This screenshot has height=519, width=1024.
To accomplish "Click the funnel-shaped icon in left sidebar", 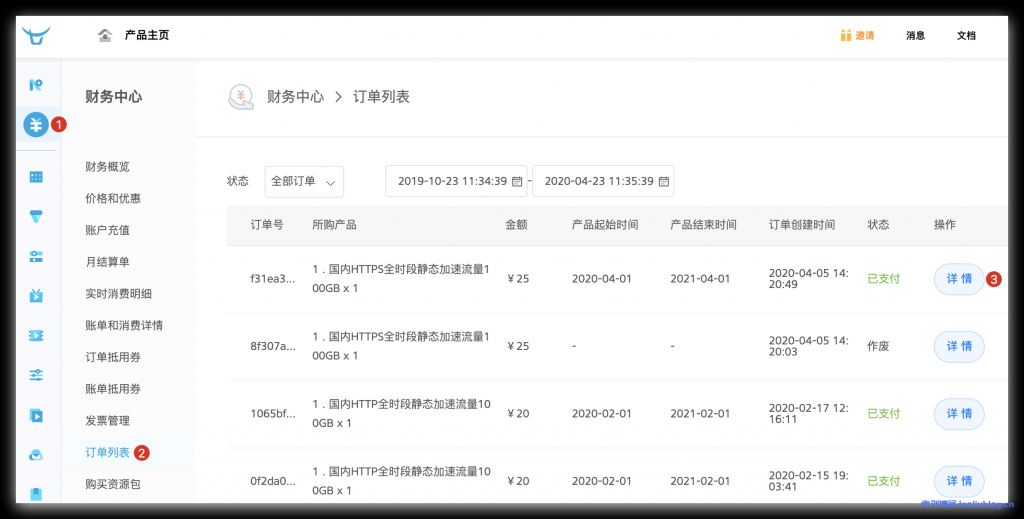I will click(36, 216).
